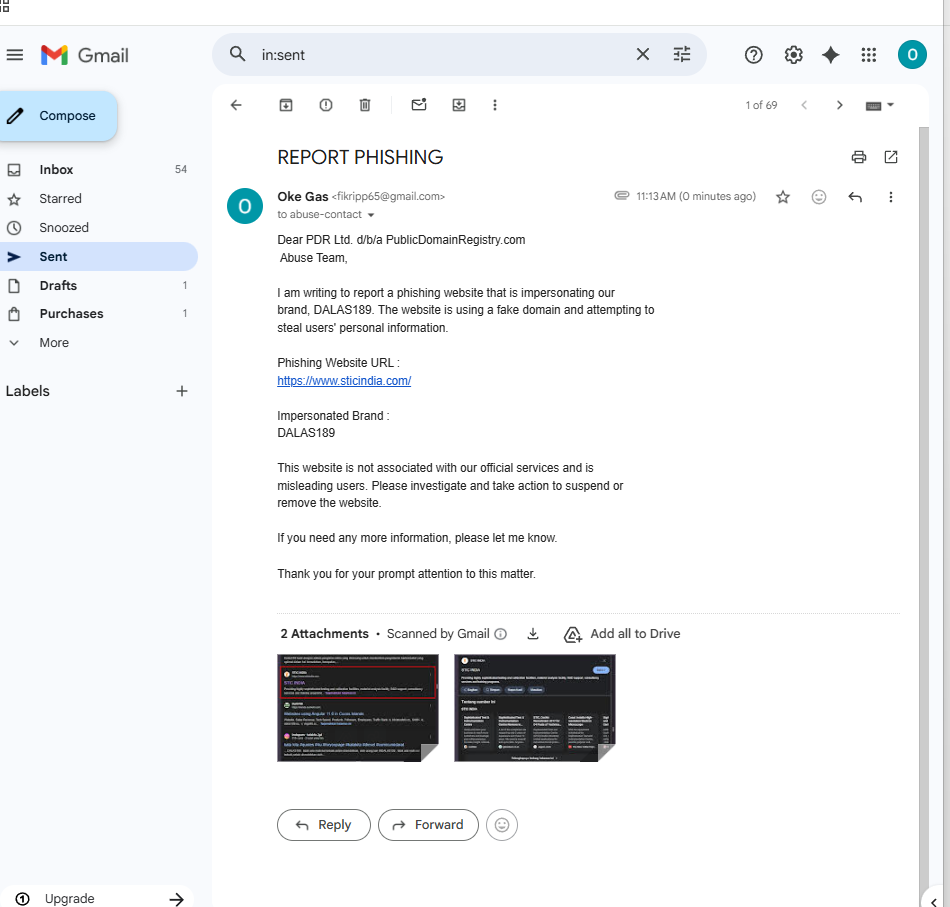Viewport: 950px width, 907px height.
Task: Click the Upgrade button
Action: 97,899
